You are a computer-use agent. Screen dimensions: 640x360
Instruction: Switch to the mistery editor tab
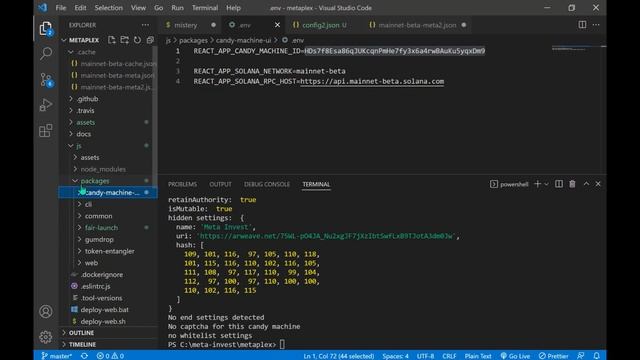pyautogui.click(x=191, y=25)
